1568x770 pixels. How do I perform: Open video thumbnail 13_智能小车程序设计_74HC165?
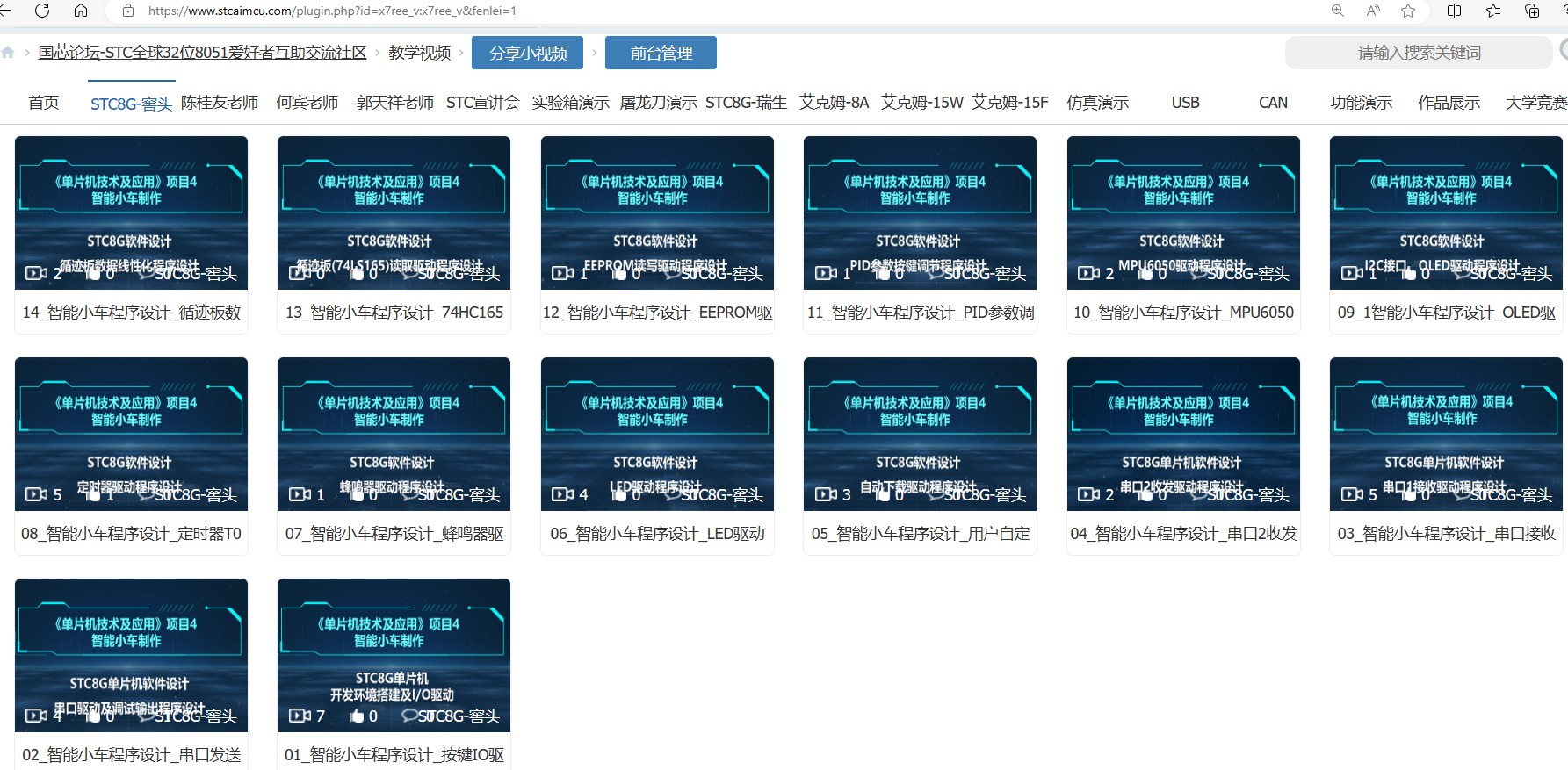394,212
